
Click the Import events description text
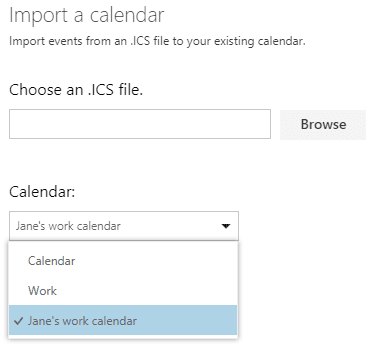pos(157,41)
